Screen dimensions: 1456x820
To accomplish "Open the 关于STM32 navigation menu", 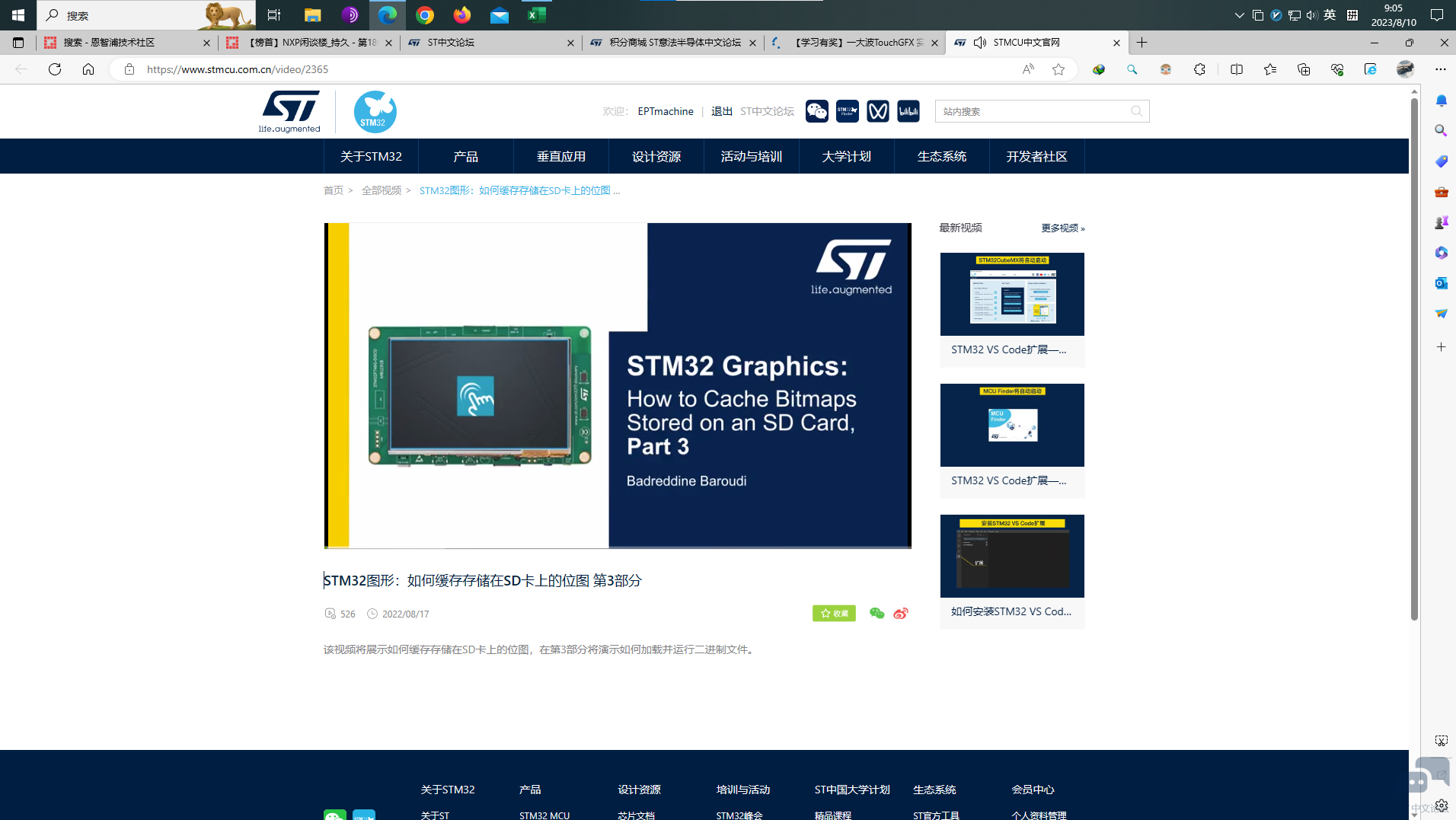I will pos(371,156).
